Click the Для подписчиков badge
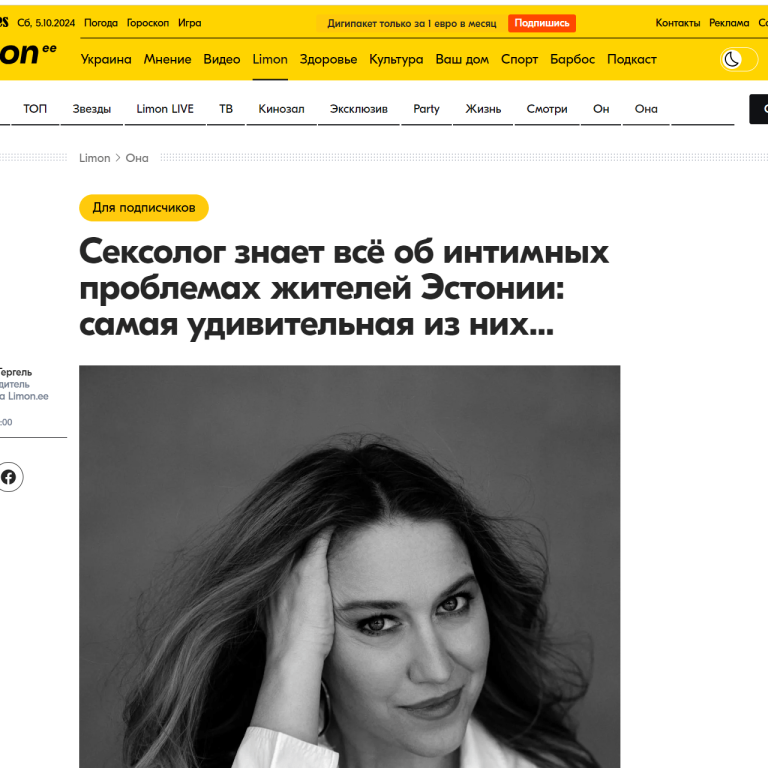This screenshot has width=768, height=768. click(x=144, y=208)
